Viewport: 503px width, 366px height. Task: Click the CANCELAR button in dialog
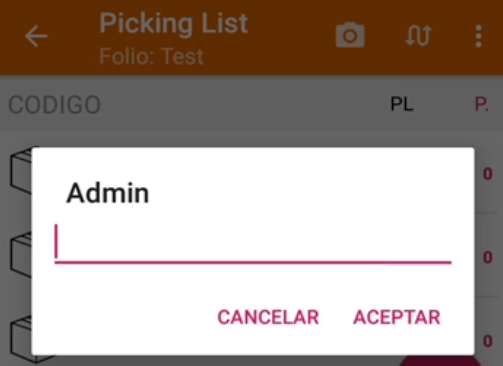click(268, 317)
